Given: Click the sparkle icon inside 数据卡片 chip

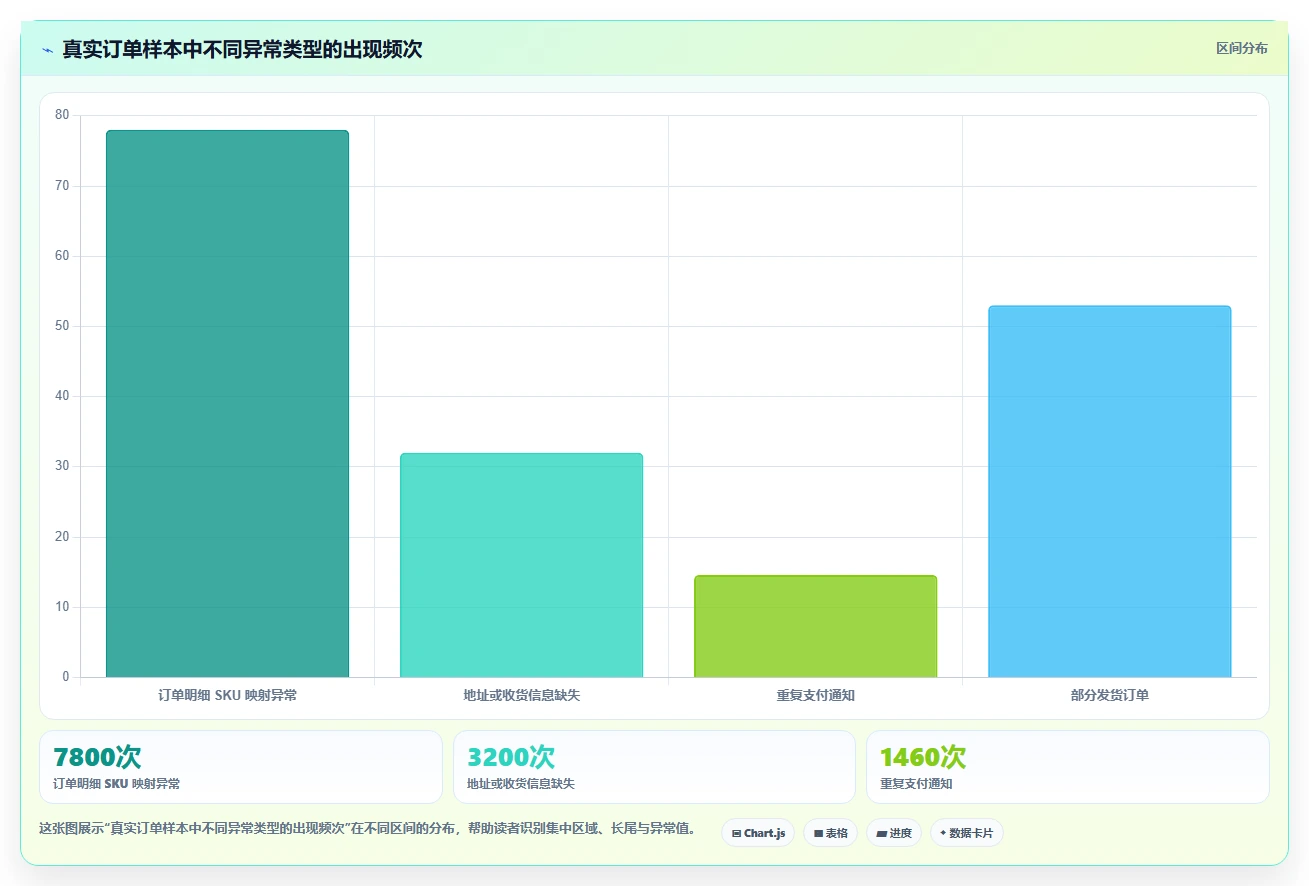Looking at the screenshot, I should (943, 832).
